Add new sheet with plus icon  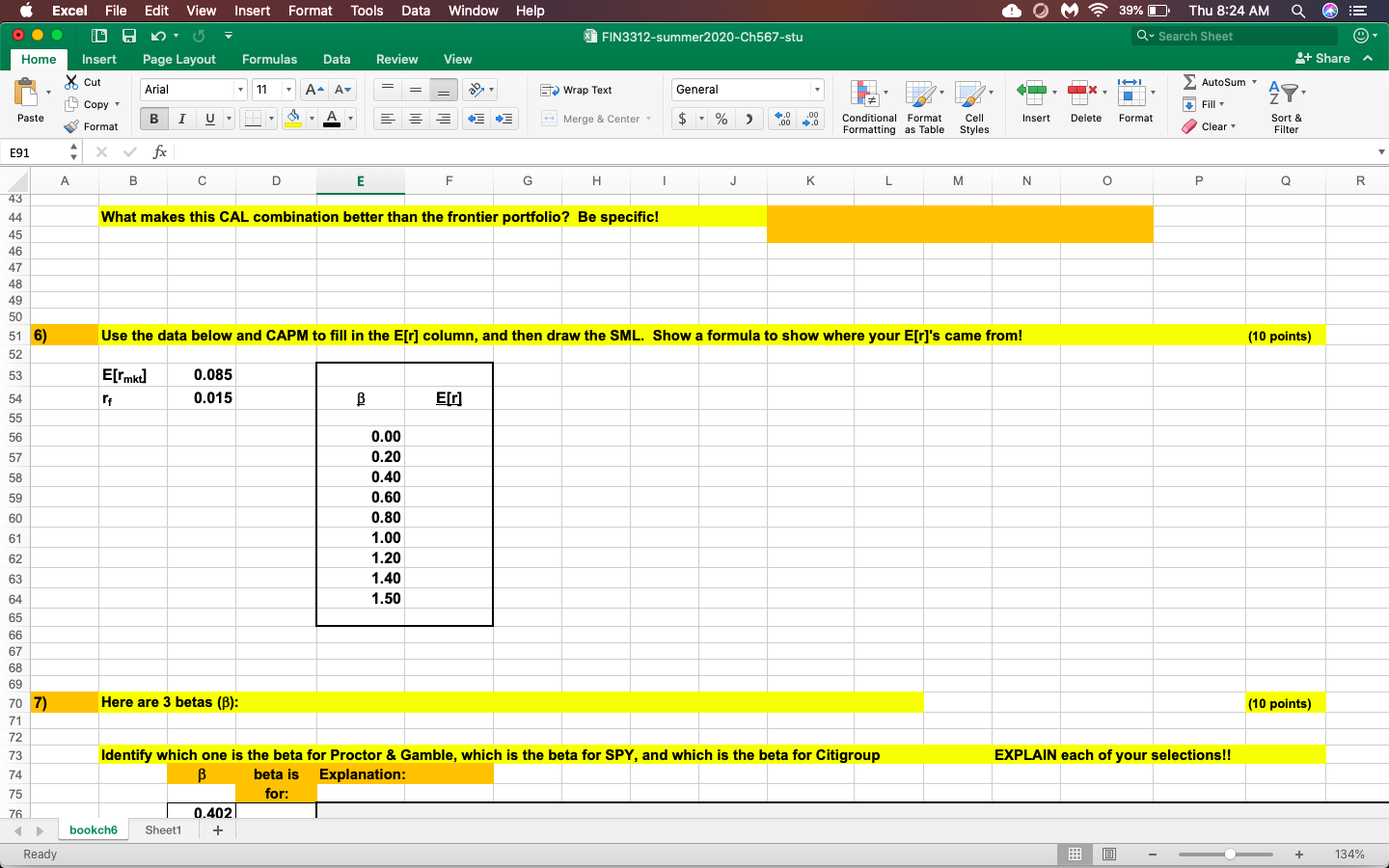pos(218,830)
